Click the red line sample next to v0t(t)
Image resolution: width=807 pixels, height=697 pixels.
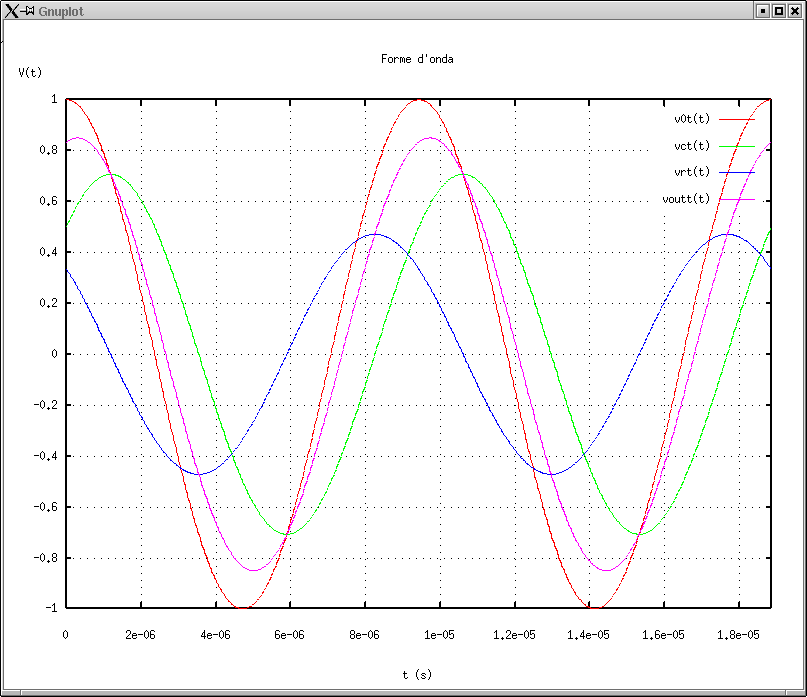point(736,119)
